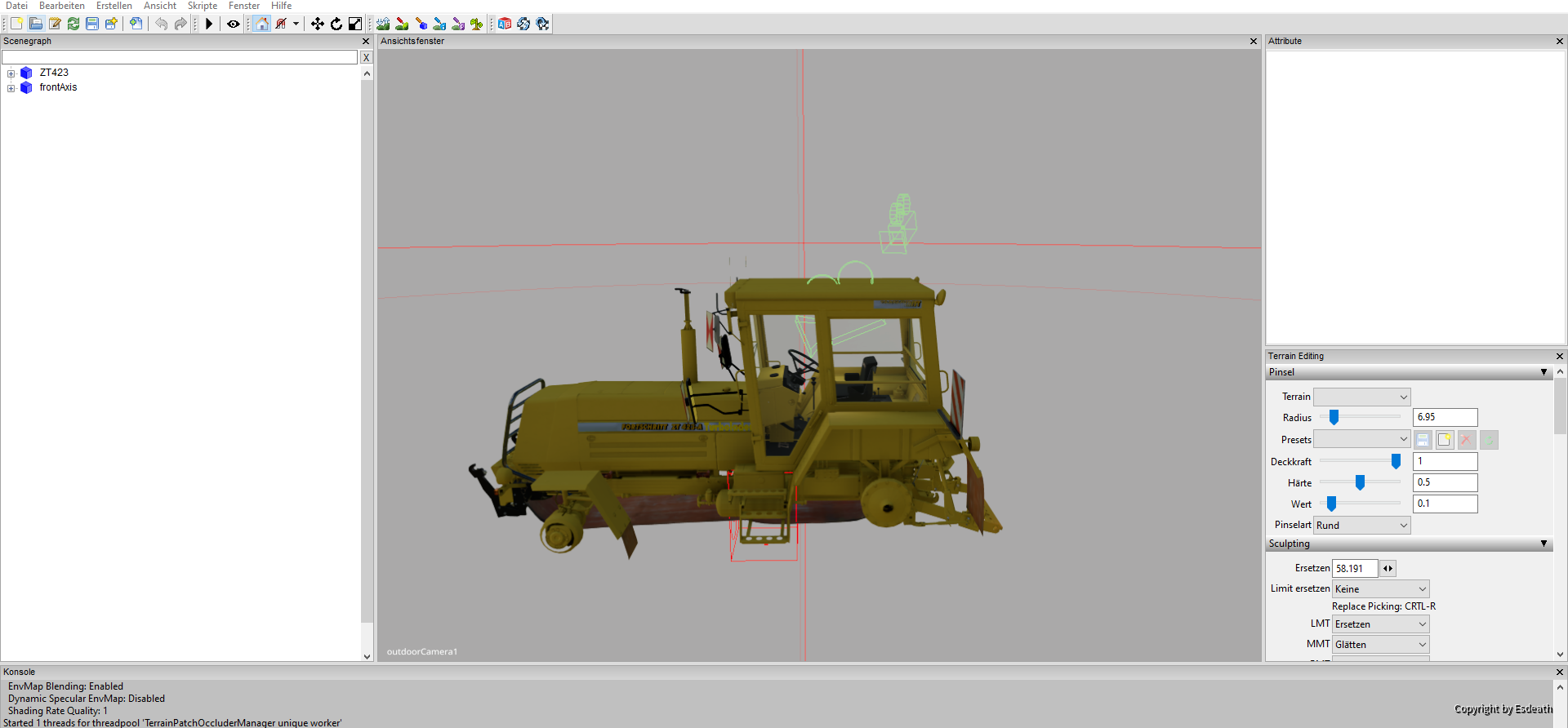Screen dimensions: 1568x728
Task: Toggle Terrain Sculpt mode icon
Action: 383,24
